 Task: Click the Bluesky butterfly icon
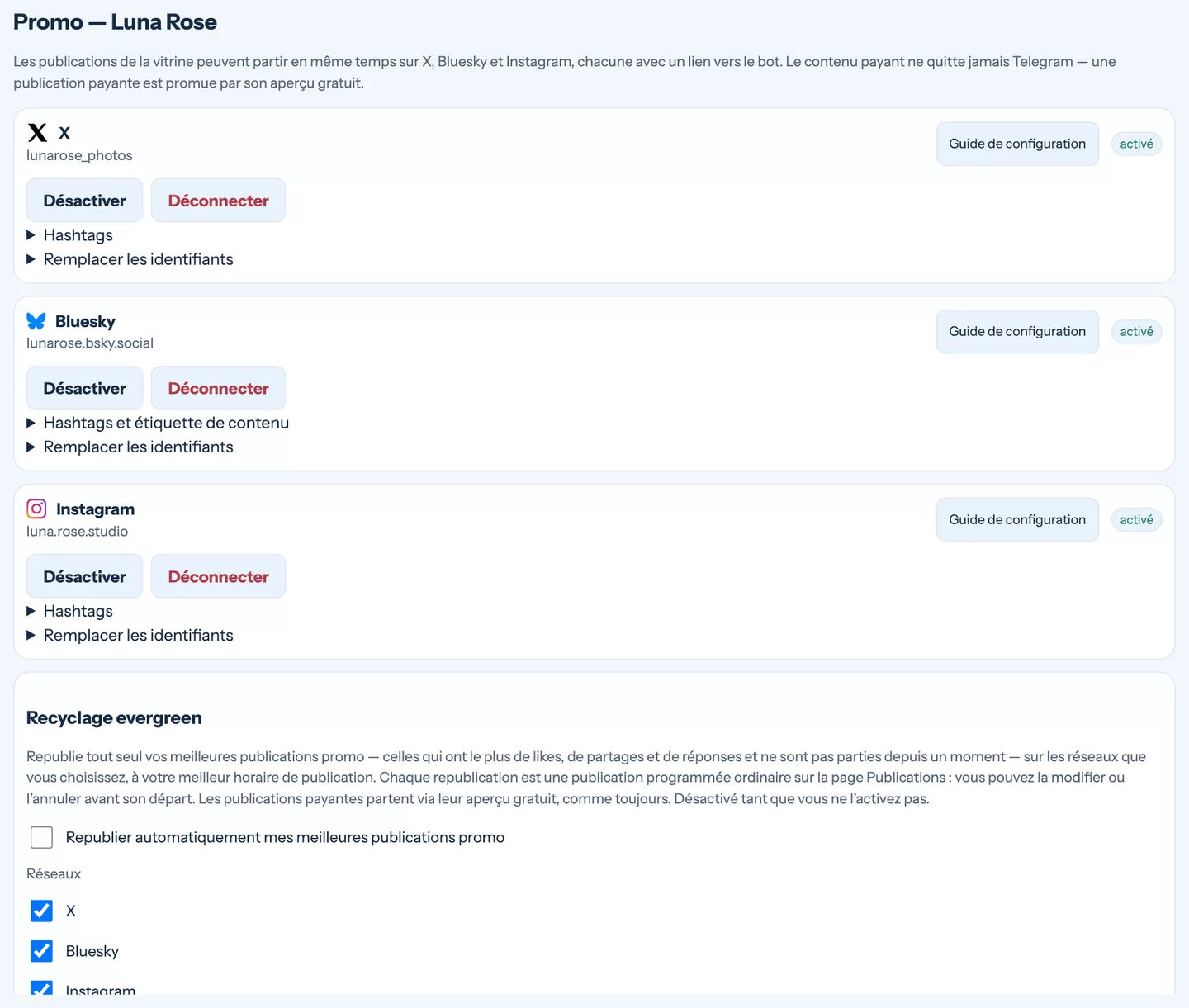(x=36, y=321)
